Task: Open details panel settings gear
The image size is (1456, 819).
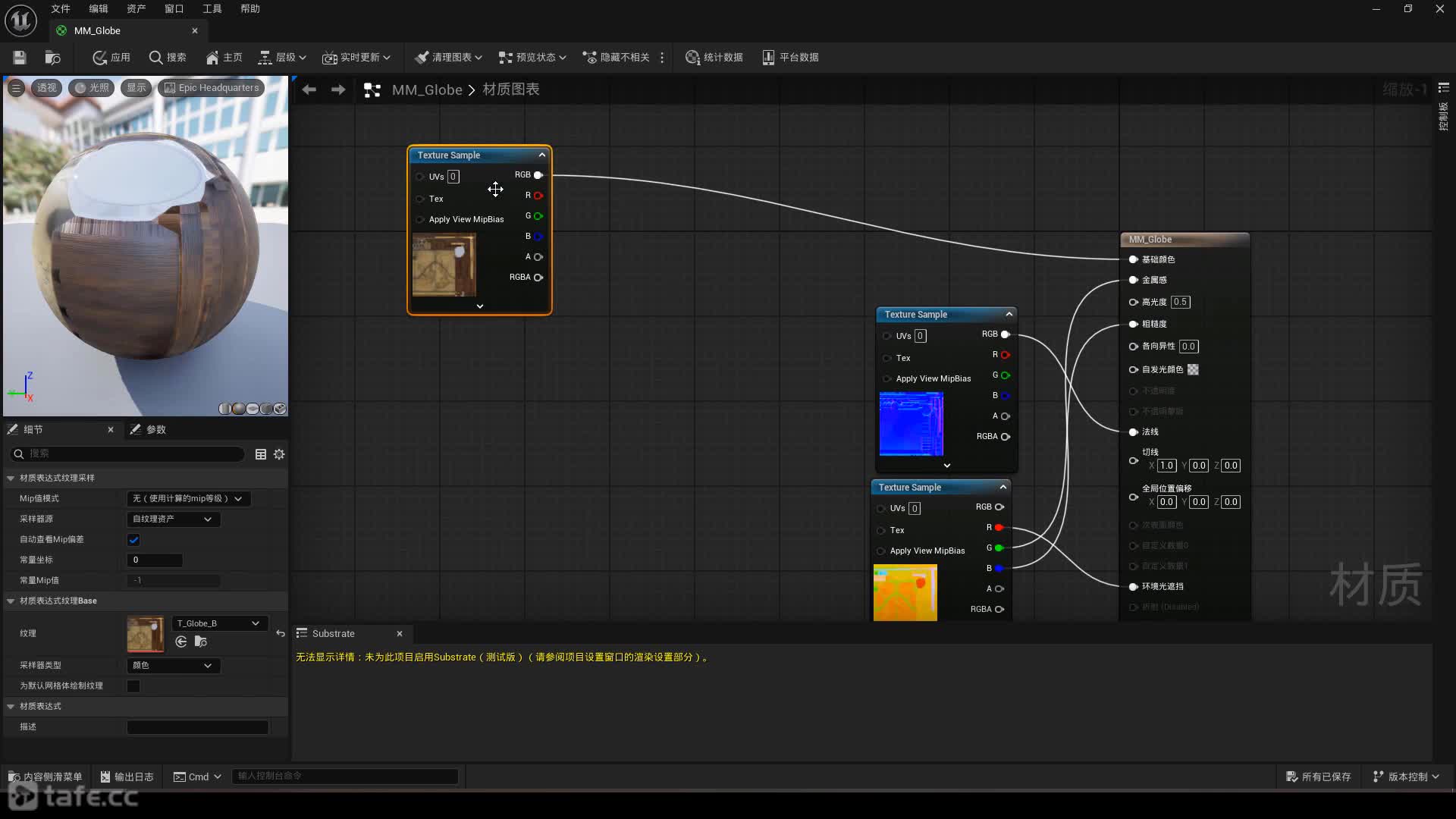Action: pos(279,454)
